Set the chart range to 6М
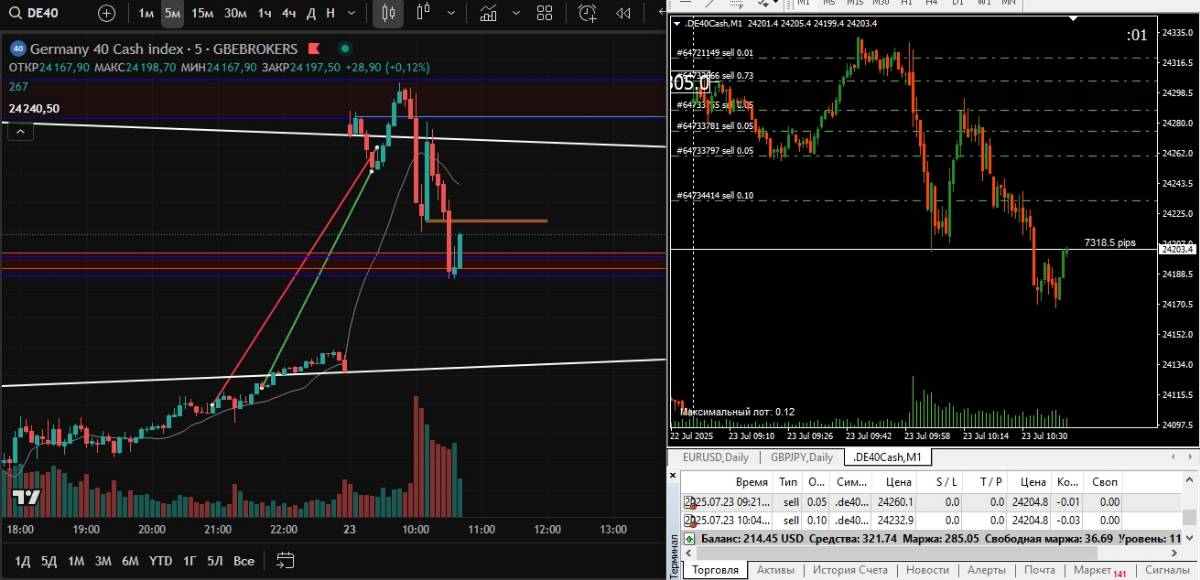Screen dimensions: 1200x580 (x=130, y=560)
